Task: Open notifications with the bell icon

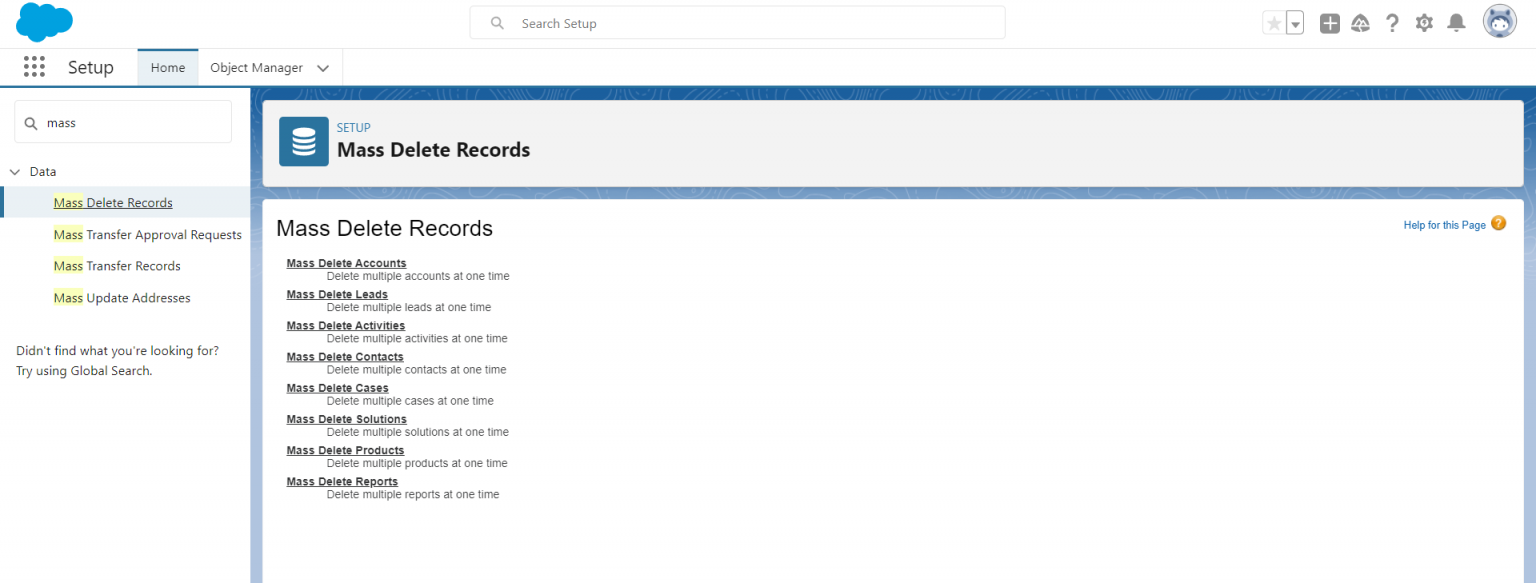Action: 1456,21
